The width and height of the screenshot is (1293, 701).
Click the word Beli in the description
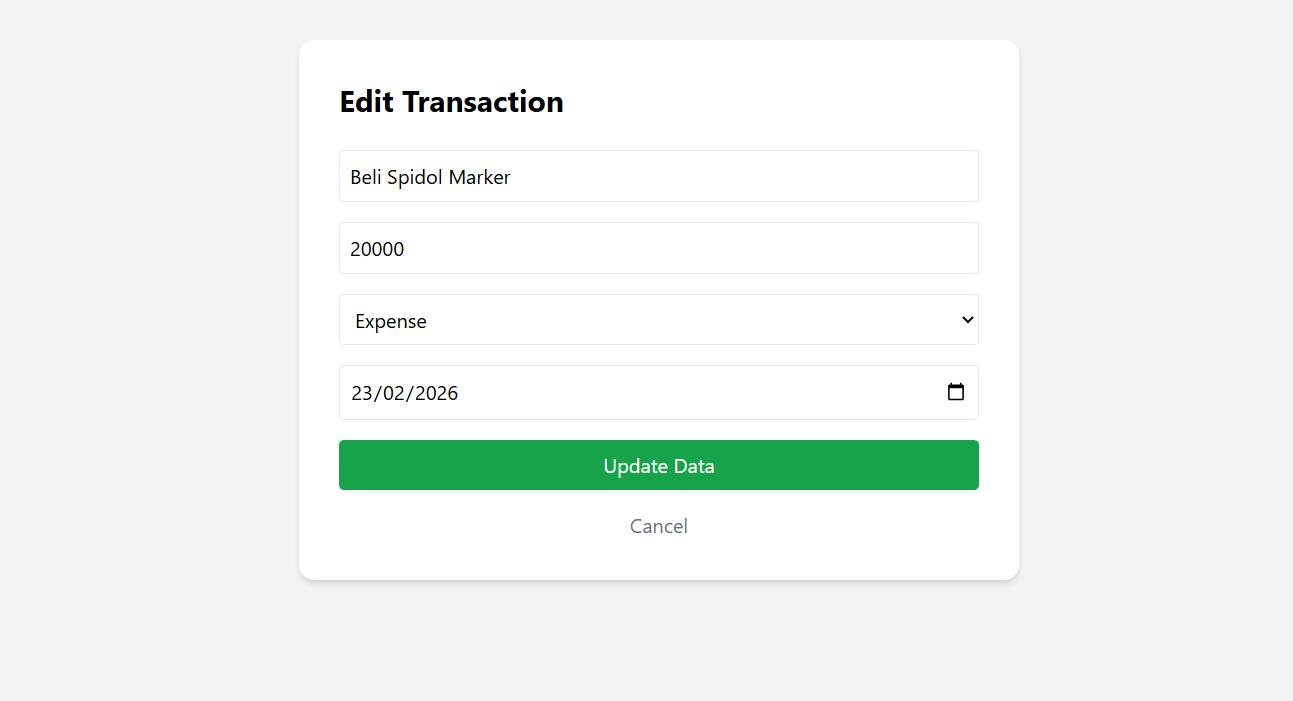(x=365, y=178)
